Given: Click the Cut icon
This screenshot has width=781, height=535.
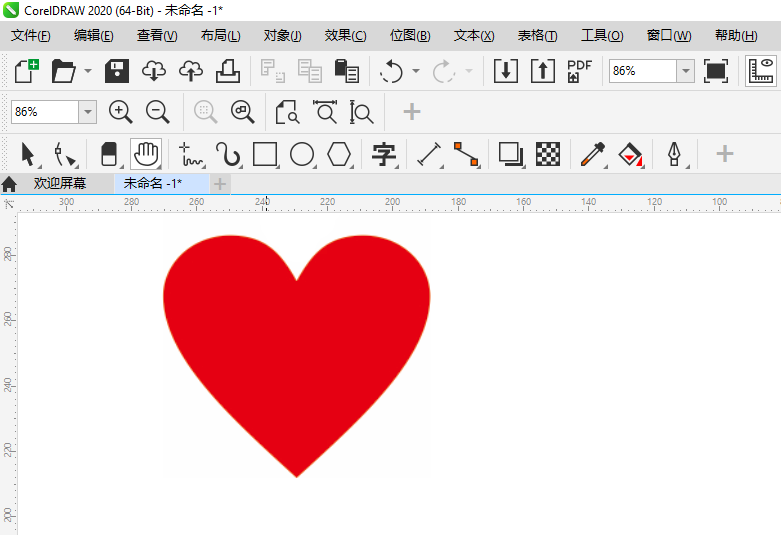Looking at the screenshot, I should point(272,71).
